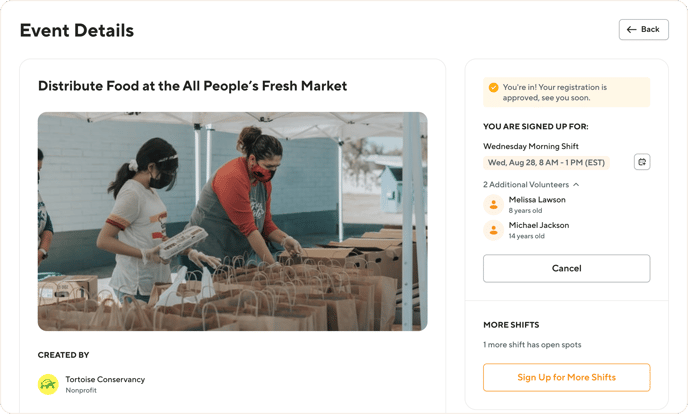Viewport: 688px width, 414px height.
Task: Click the left arrow in Back button
Action: [632, 30]
